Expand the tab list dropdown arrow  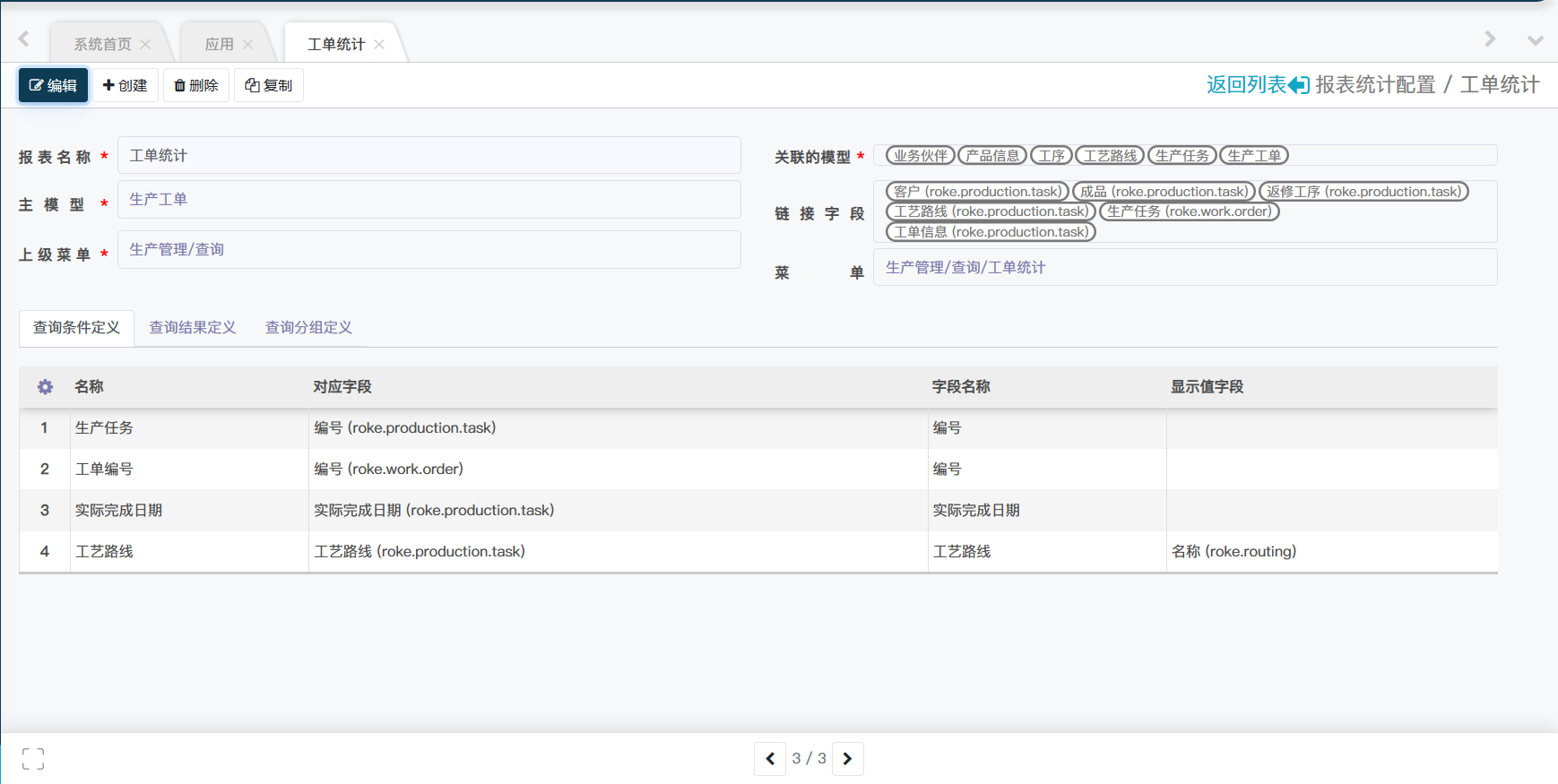[1535, 40]
